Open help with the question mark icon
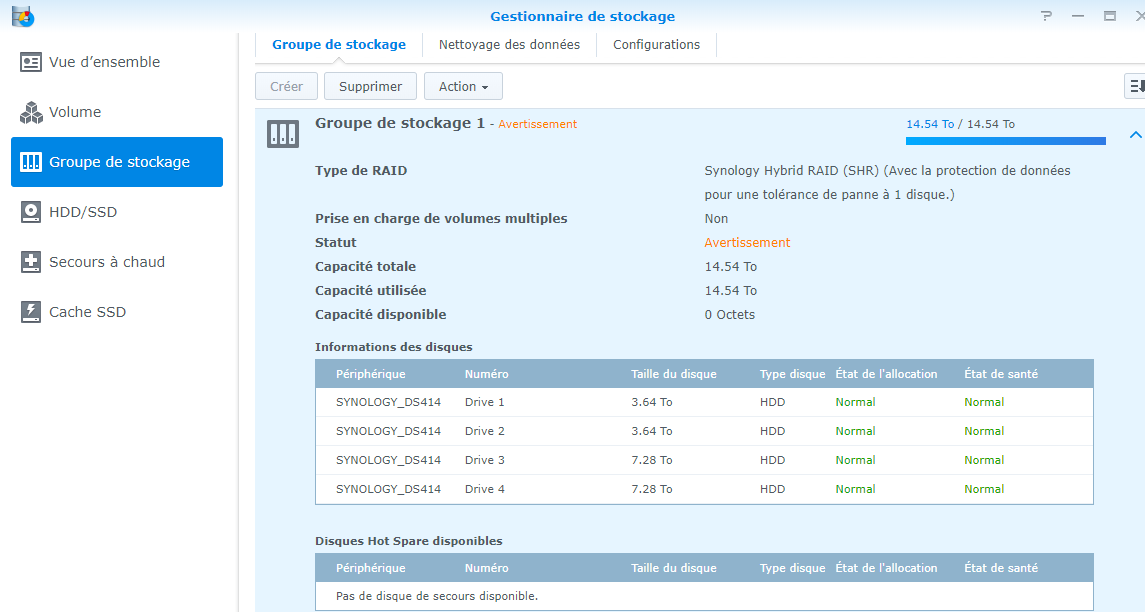This screenshot has width=1145, height=612. click(1046, 16)
